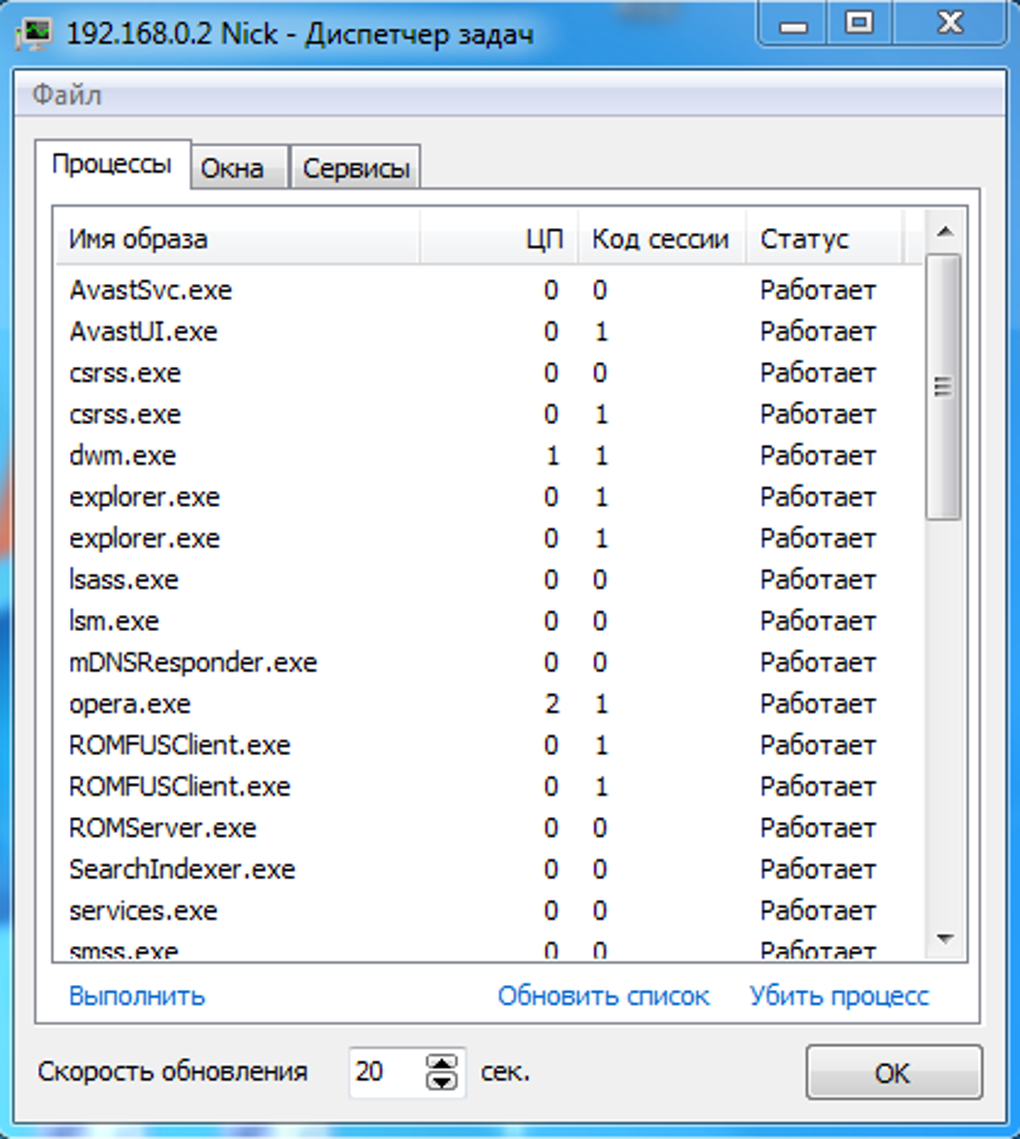The width and height of the screenshot is (1020, 1139).
Task: Select the opera.exe process row
Action: tap(130, 704)
